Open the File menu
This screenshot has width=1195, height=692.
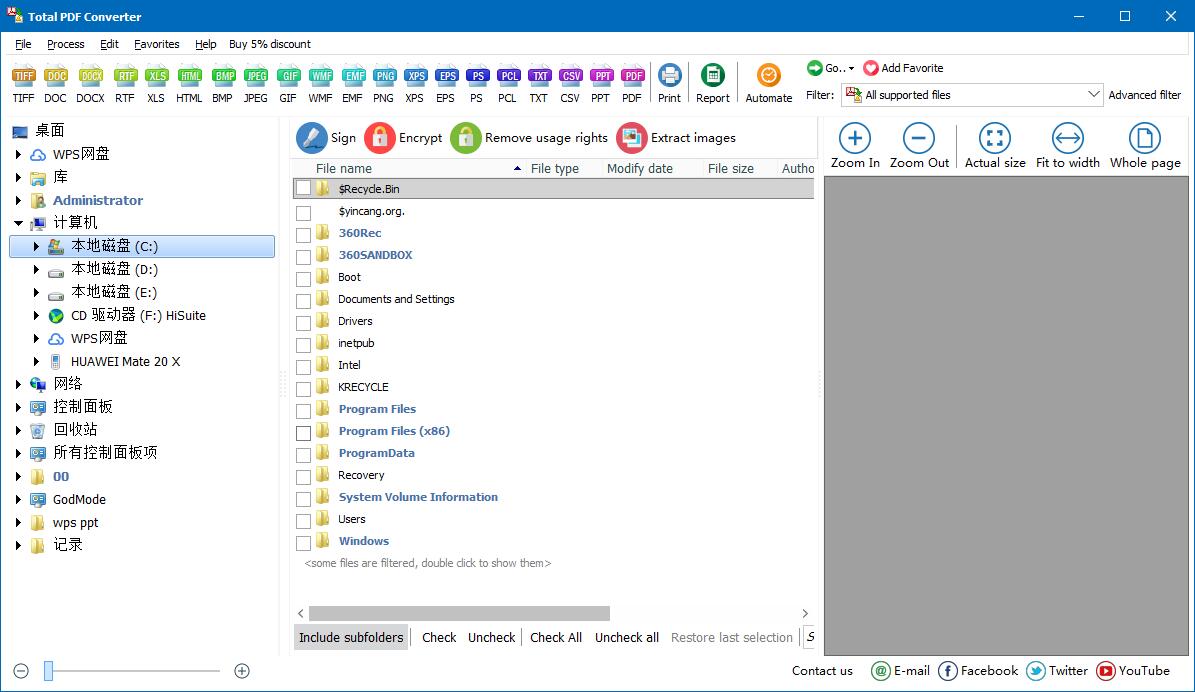click(24, 44)
